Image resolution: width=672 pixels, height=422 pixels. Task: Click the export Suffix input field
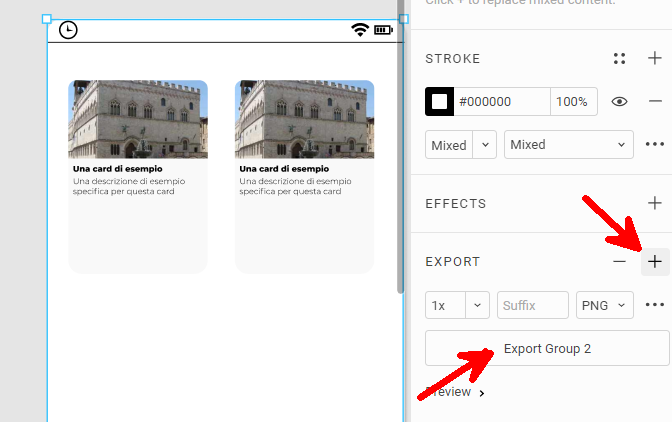pyautogui.click(x=532, y=305)
